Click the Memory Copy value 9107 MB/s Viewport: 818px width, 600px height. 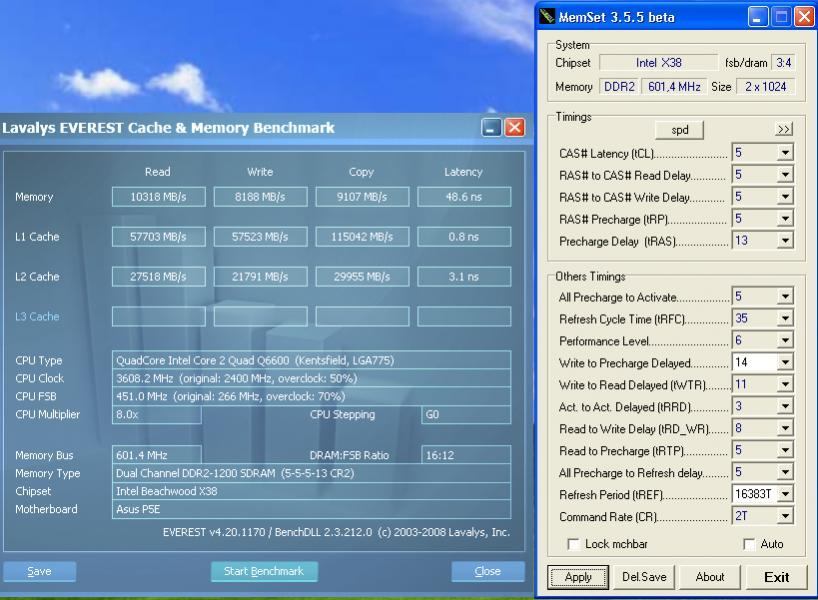click(362, 197)
